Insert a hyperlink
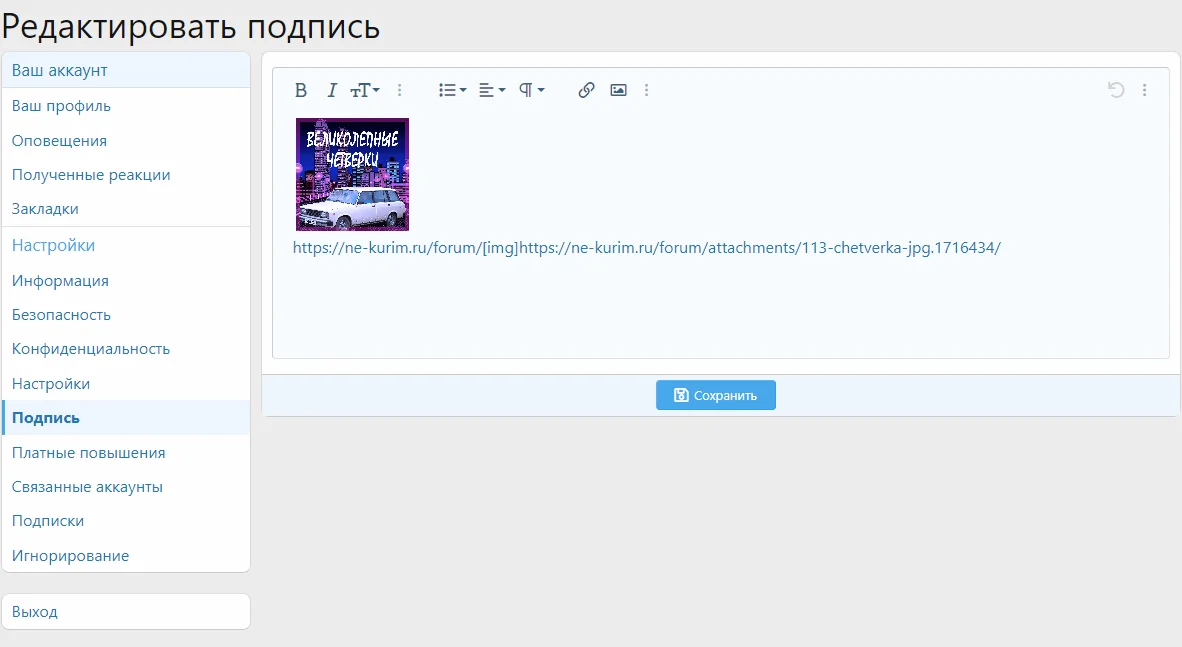Image resolution: width=1182 pixels, height=647 pixels. click(x=586, y=89)
